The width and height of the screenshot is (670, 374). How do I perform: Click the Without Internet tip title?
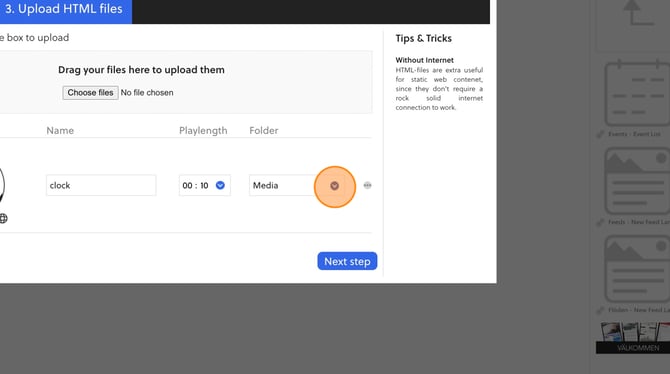(424, 60)
